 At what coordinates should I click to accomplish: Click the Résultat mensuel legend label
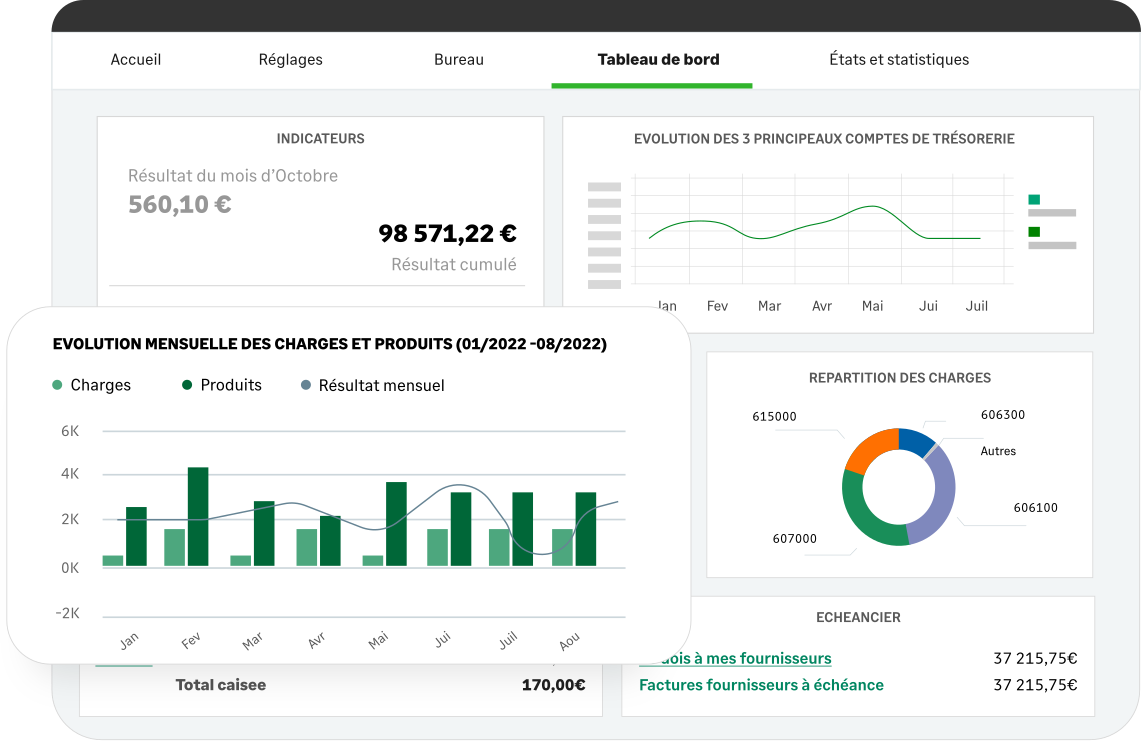(x=382, y=386)
